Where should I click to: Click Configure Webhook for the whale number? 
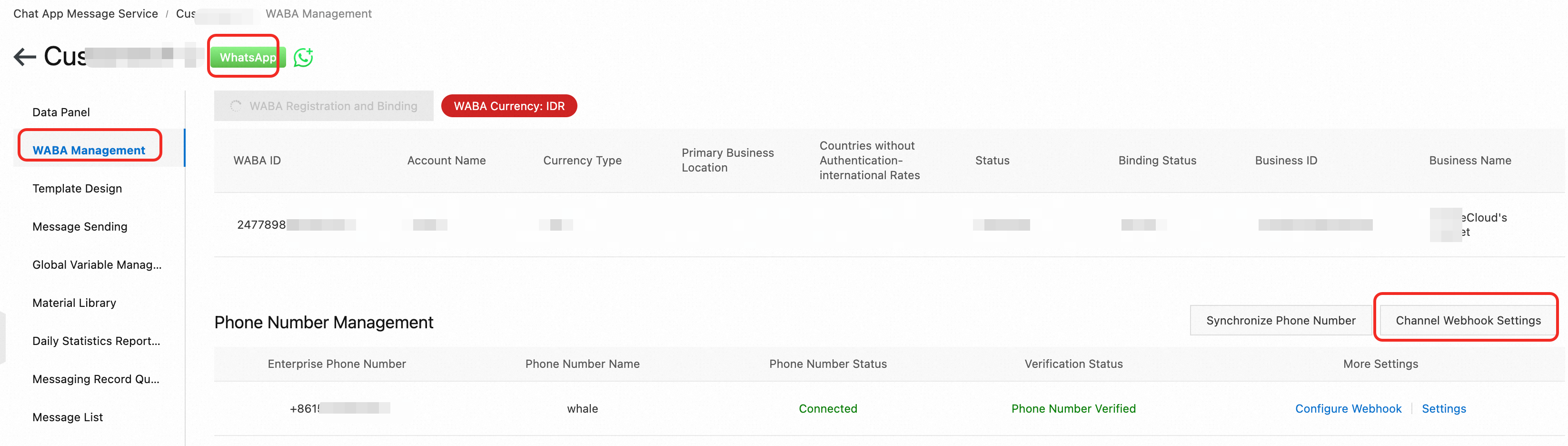[1348, 408]
